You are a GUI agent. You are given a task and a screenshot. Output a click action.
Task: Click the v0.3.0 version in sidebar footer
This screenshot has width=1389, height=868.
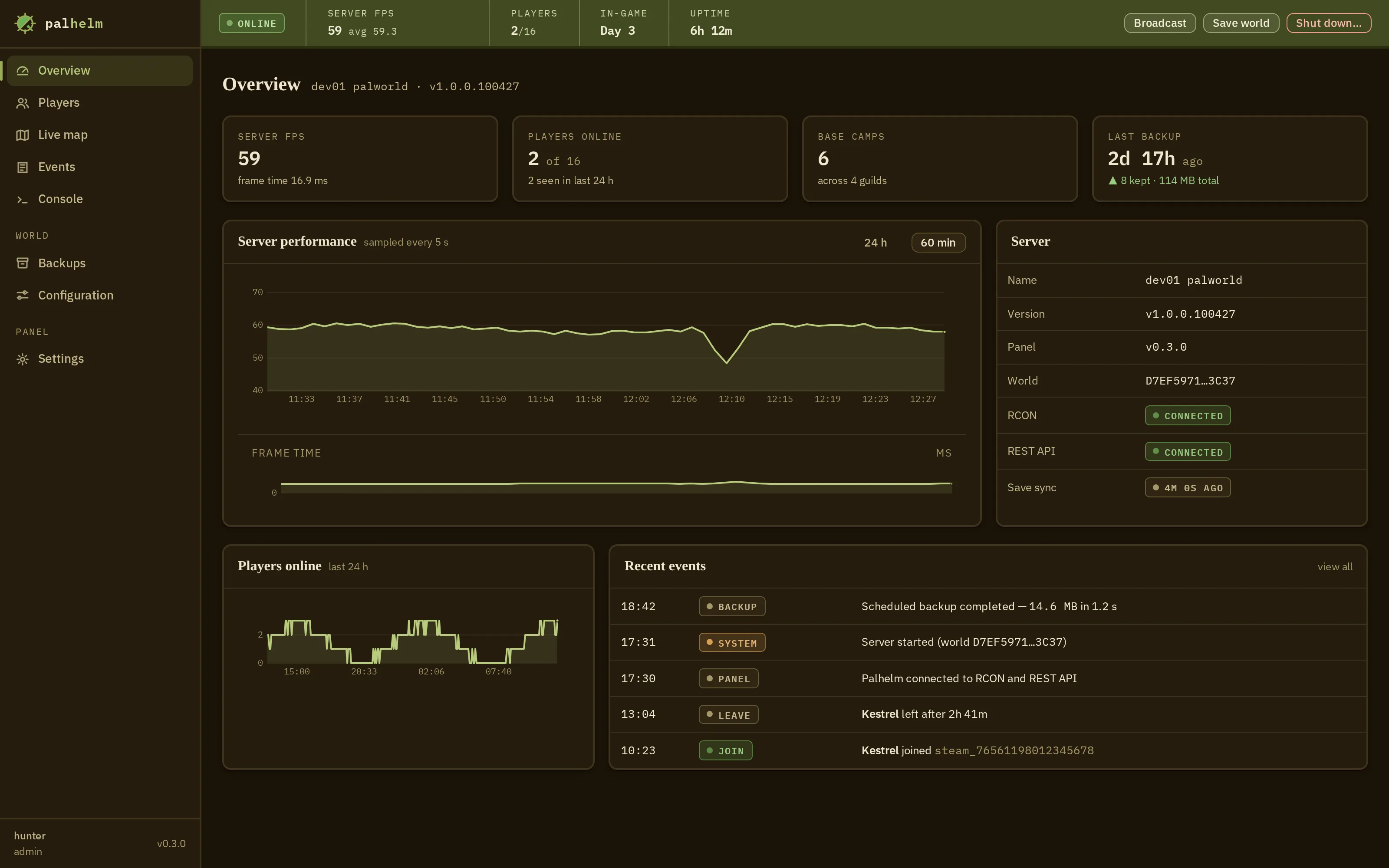[171, 843]
